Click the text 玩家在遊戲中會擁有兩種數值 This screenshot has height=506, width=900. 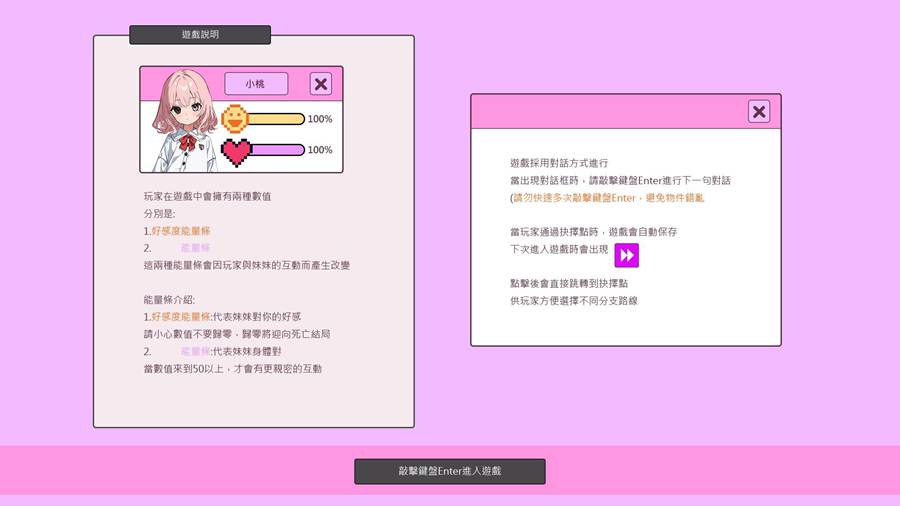(x=207, y=196)
